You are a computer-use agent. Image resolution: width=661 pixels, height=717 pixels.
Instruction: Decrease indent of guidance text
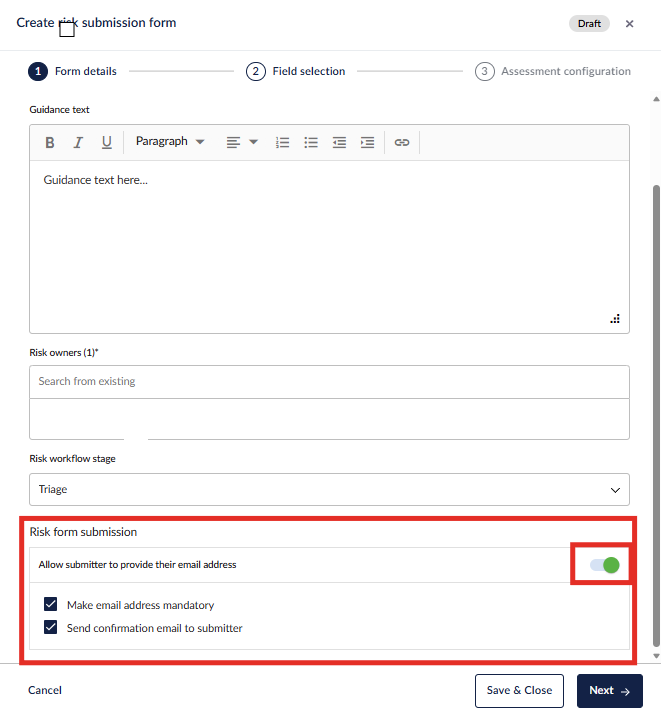click(340, 143)
